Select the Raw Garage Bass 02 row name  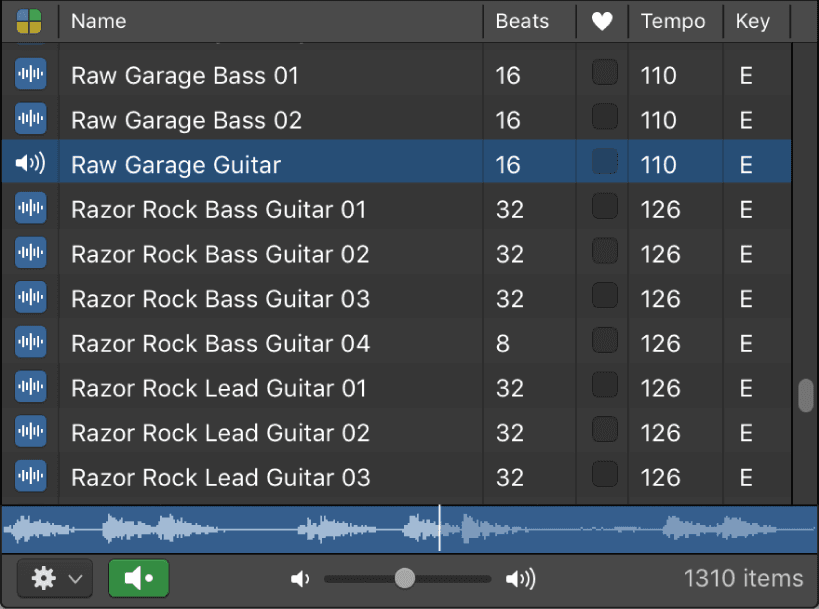pyautogui.click(x=186, y=120)
